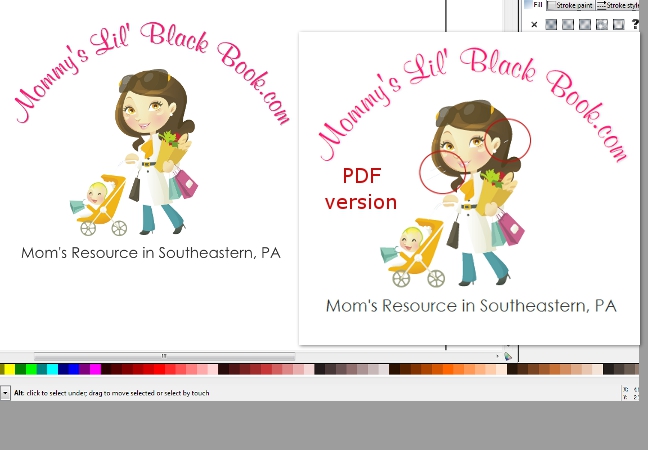Select the baby stroller in the left logo
This screenshot has width=648, height=450.
click(100, 205)
